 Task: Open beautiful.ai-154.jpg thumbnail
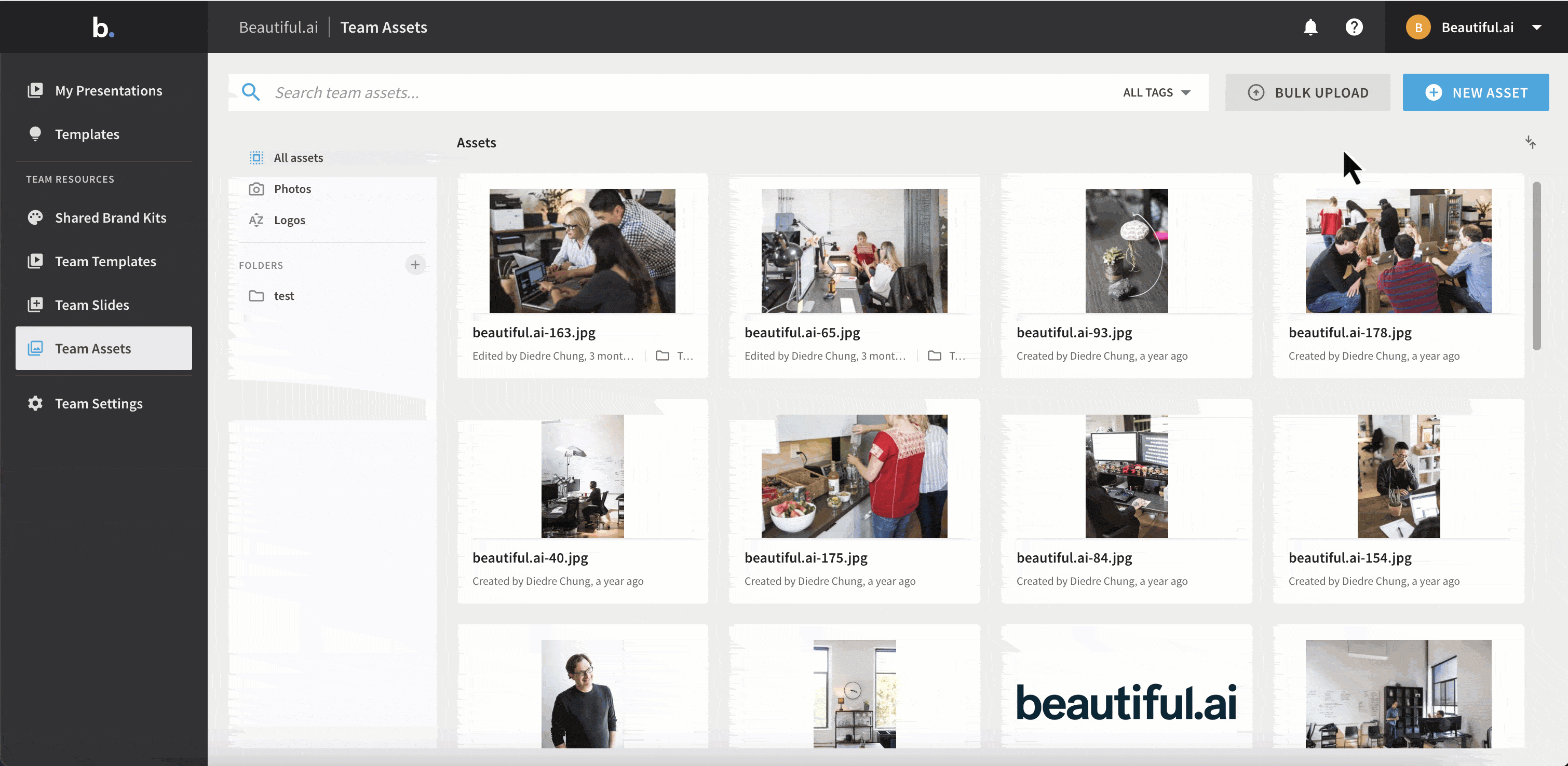[x=1399, y=476]
